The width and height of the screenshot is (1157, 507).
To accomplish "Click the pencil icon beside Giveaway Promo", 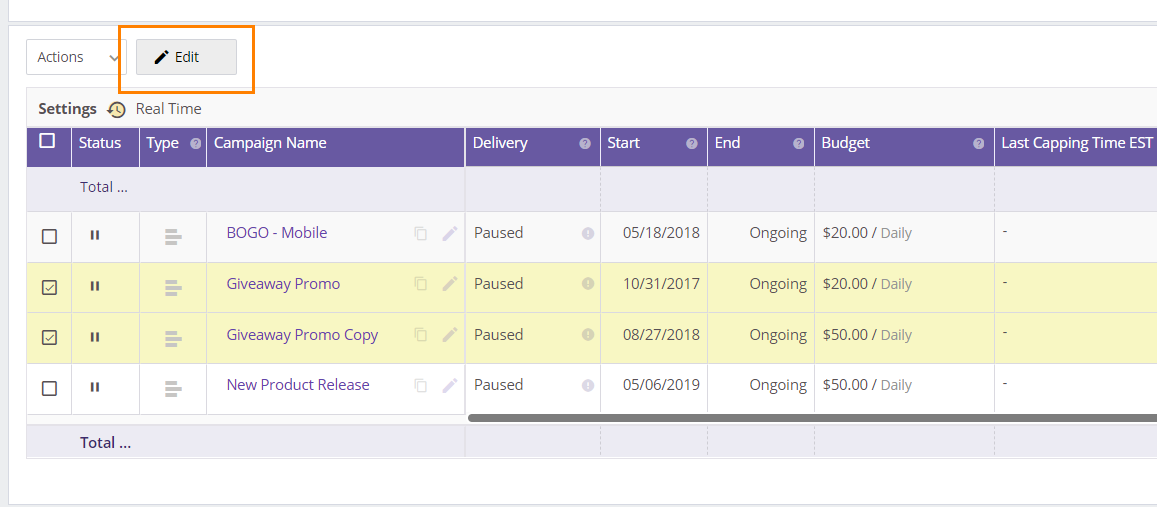I will click(x=450, y=284).
